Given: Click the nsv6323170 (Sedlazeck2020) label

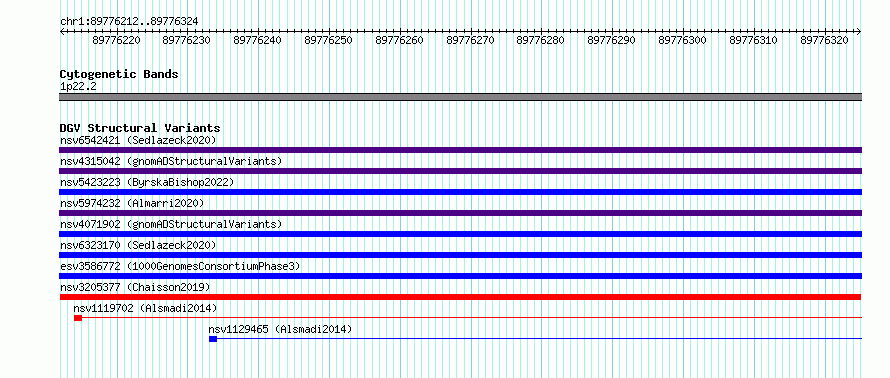Looking at the screenshot, I should click(x=138, y=245).
